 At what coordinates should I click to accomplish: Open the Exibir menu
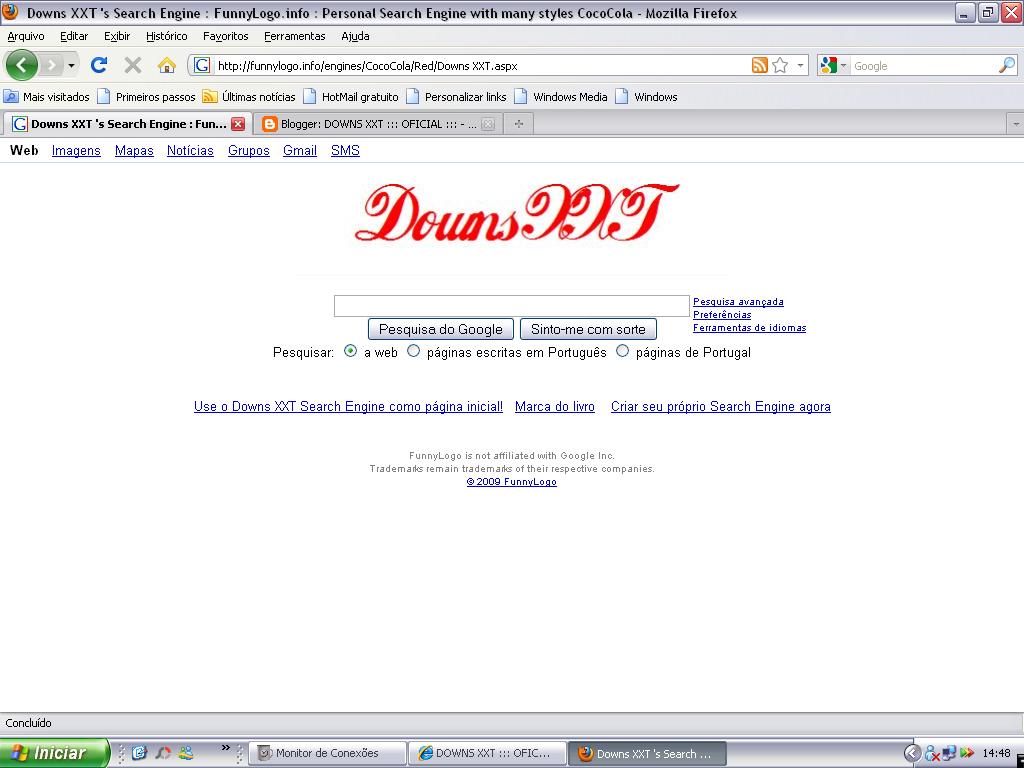point(117,37)
